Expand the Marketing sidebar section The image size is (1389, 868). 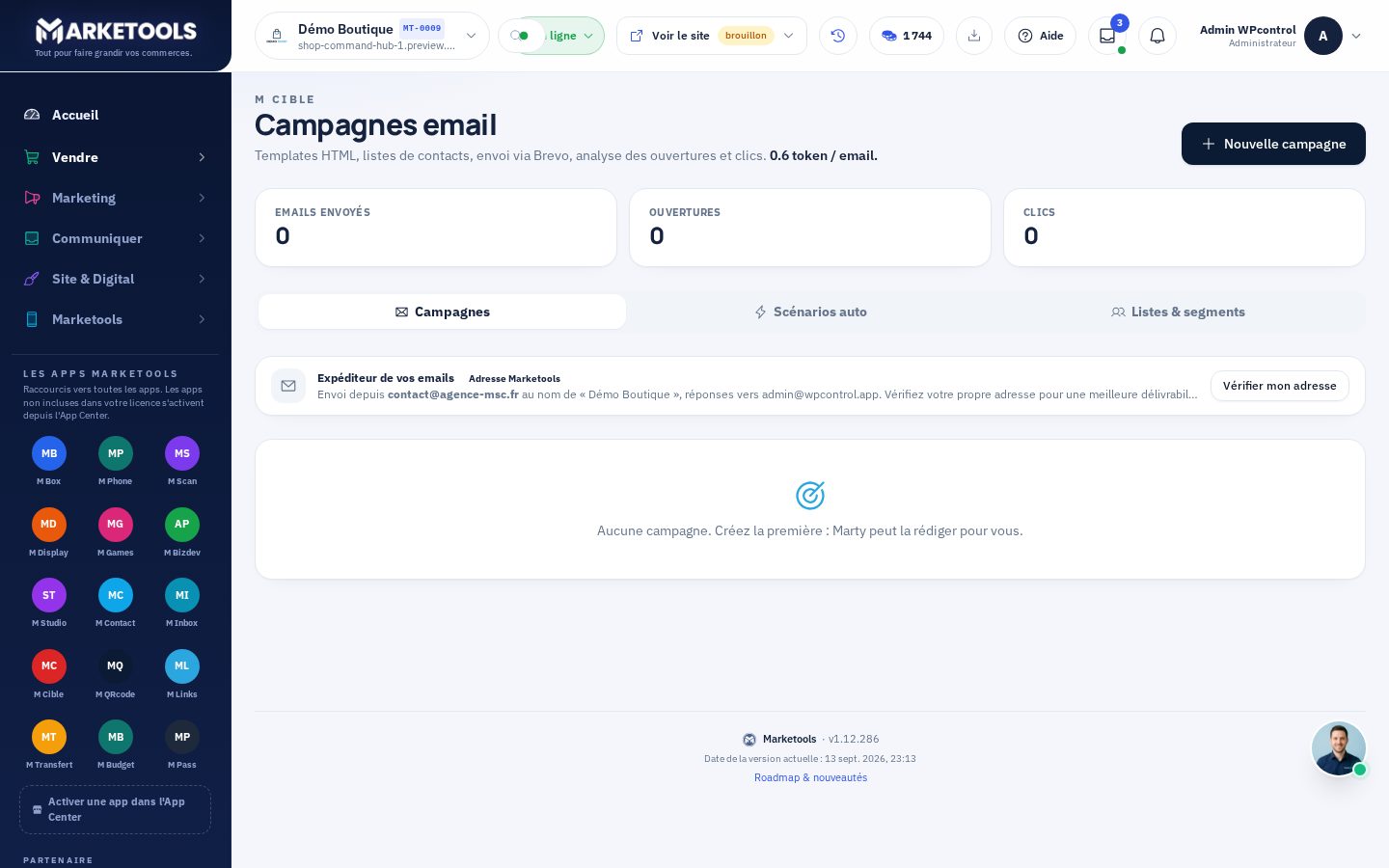pos(116,198)
